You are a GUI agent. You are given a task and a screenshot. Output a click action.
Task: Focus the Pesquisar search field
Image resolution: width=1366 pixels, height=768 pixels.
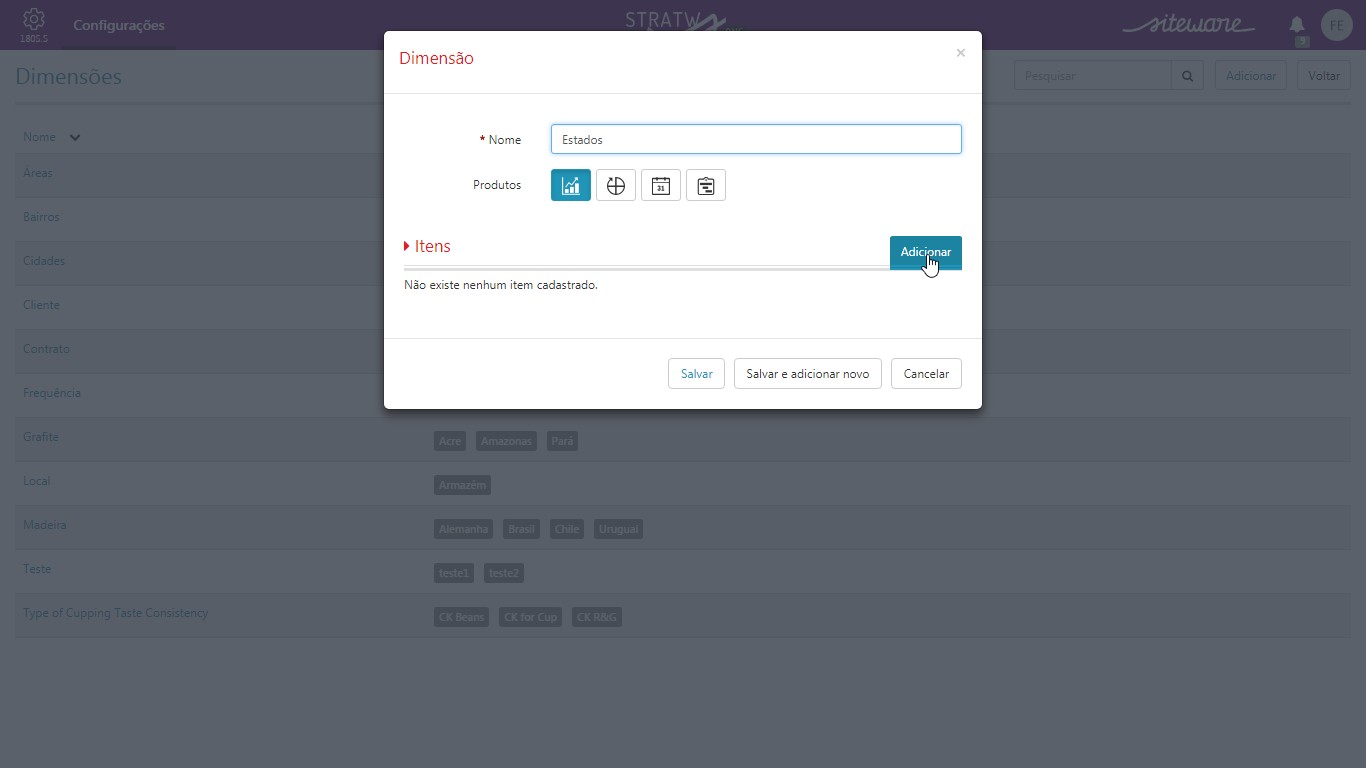pos(1093,76)
